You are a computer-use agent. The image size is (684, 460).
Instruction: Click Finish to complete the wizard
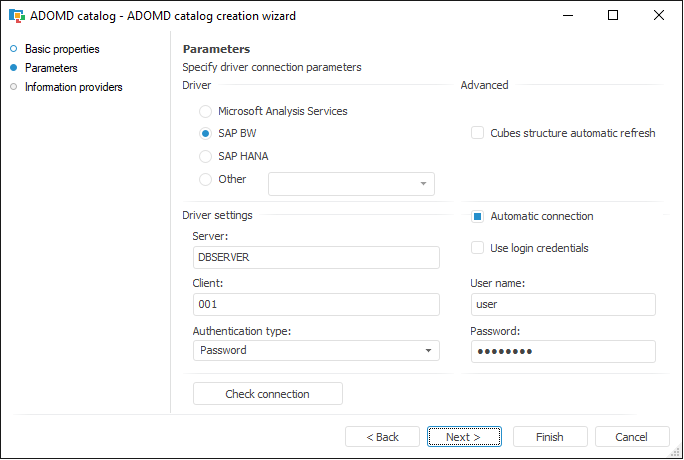tap(549, 437)
